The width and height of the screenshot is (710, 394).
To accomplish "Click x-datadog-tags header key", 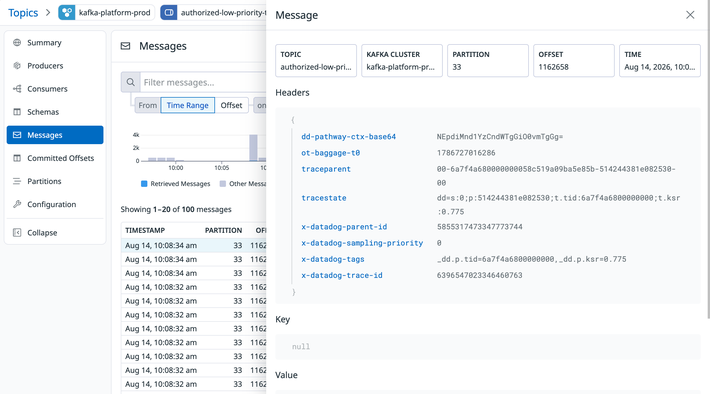I will click(x=333, y=259).
